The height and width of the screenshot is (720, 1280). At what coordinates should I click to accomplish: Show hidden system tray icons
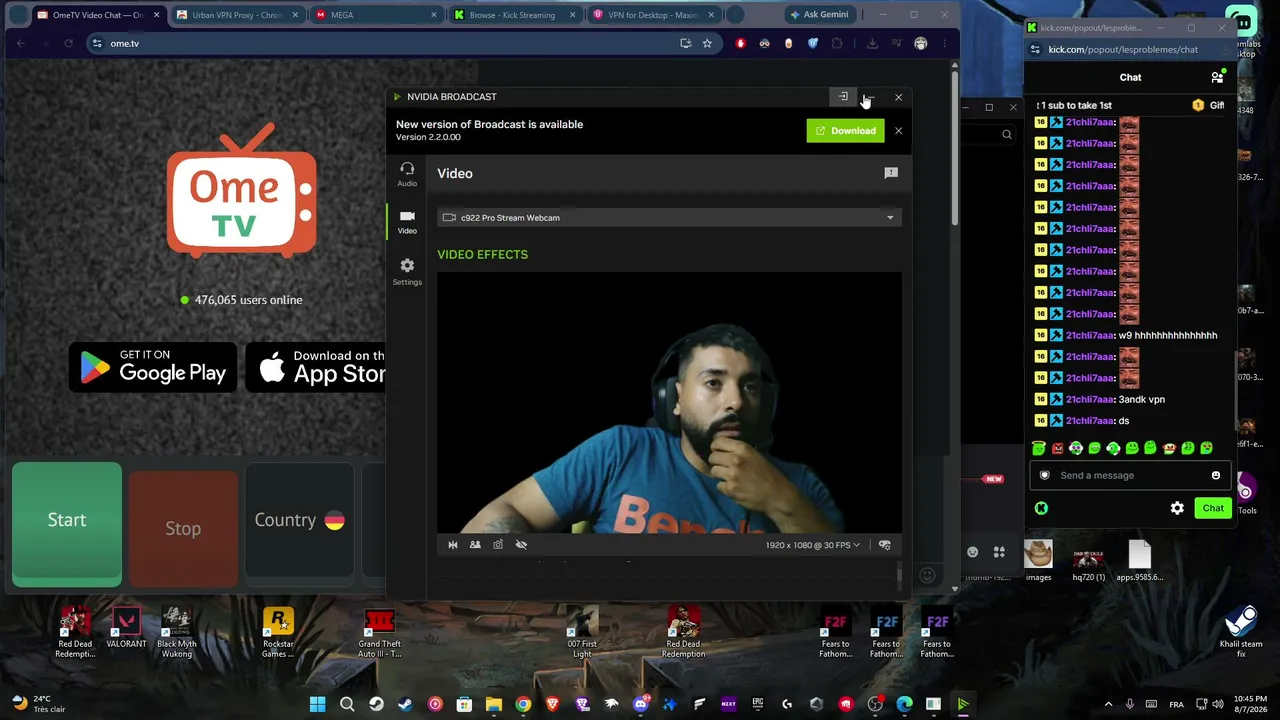point(1108,704)
